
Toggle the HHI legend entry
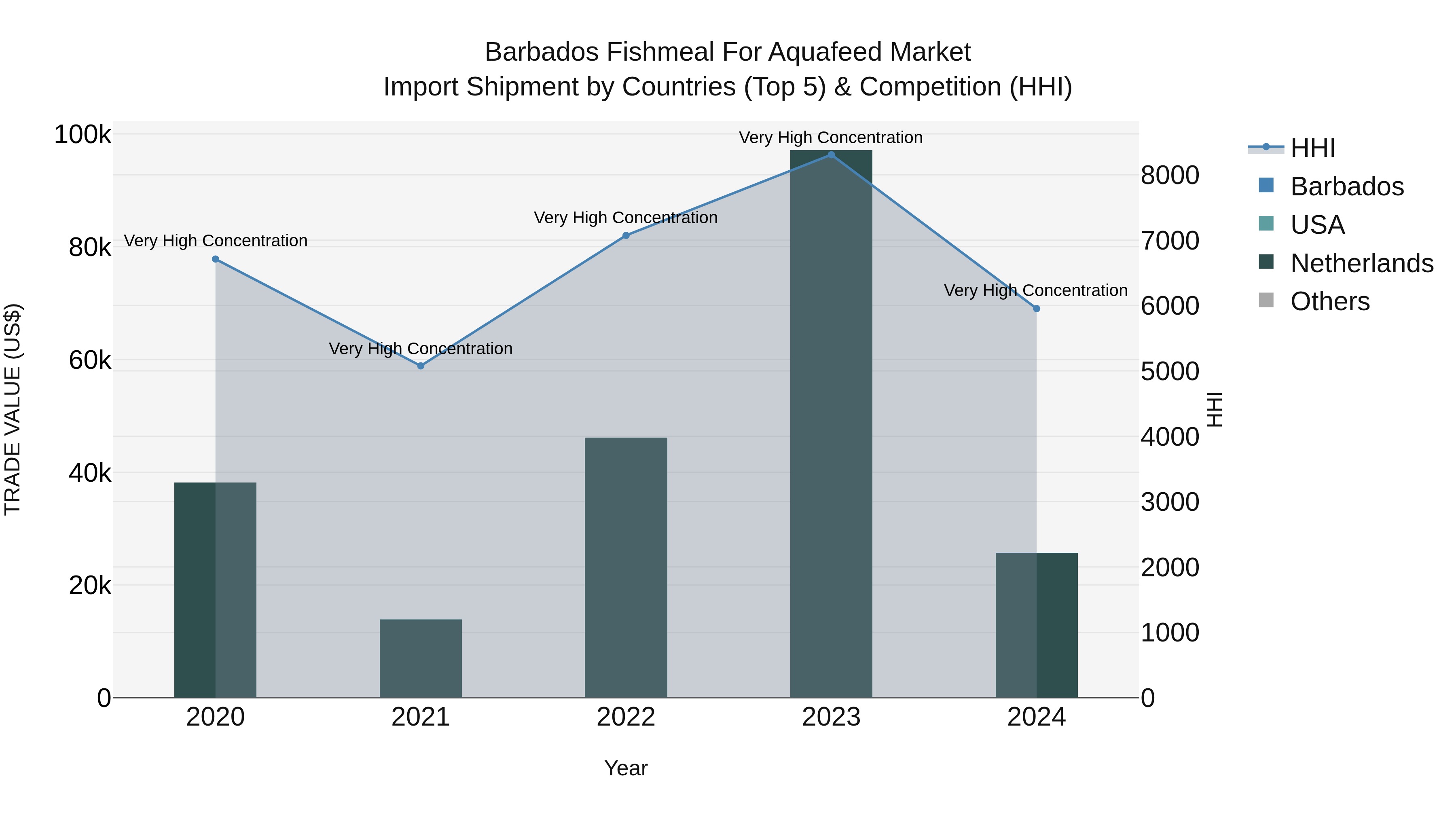(x=1291, y=148)
